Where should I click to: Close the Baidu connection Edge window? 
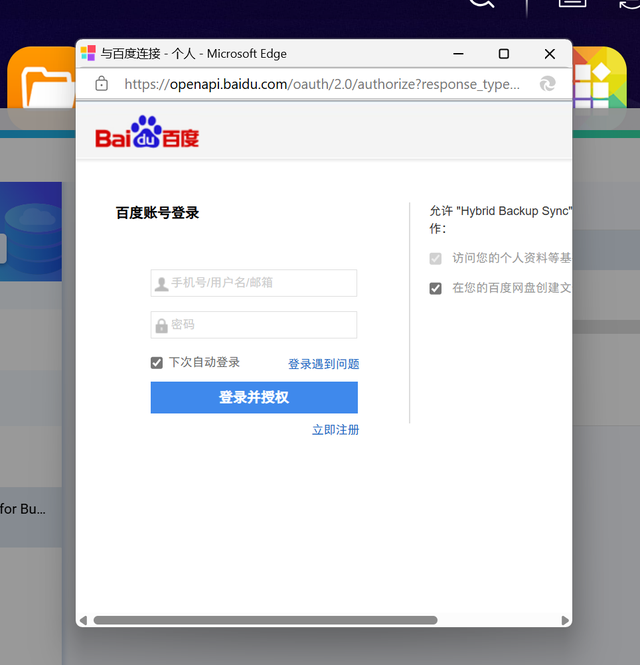(550, 54)
